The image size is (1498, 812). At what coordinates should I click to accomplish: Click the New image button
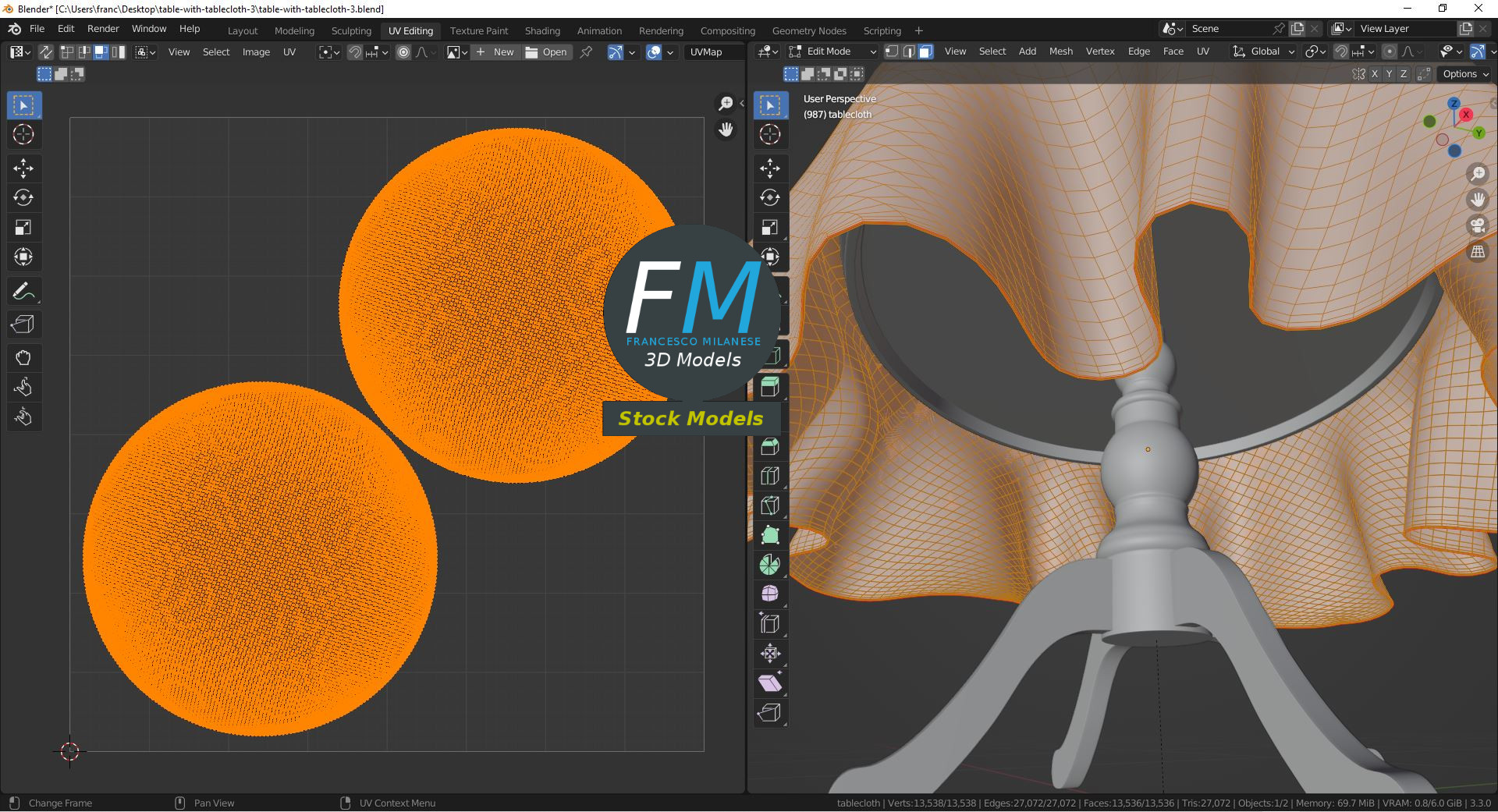coord(495,52)
